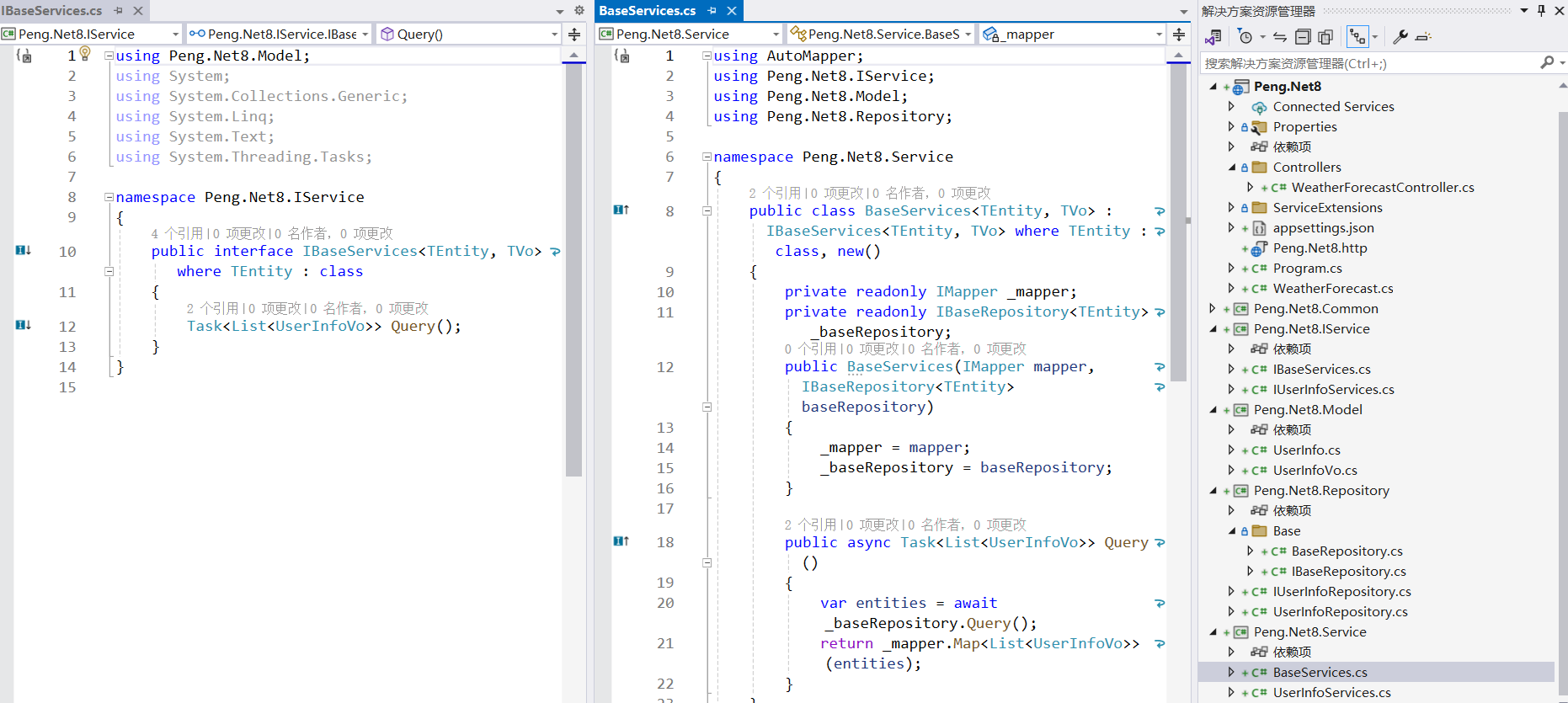Open tab group settings gear icon

click(x=579, y=11)
